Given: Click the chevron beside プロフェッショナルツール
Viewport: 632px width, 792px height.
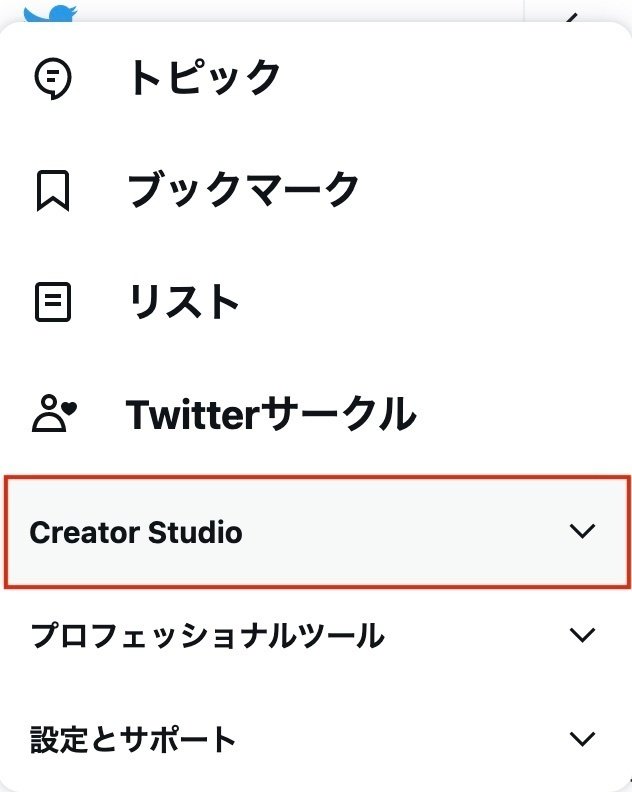Looking at the screenshot, I should tap(582, 635).
